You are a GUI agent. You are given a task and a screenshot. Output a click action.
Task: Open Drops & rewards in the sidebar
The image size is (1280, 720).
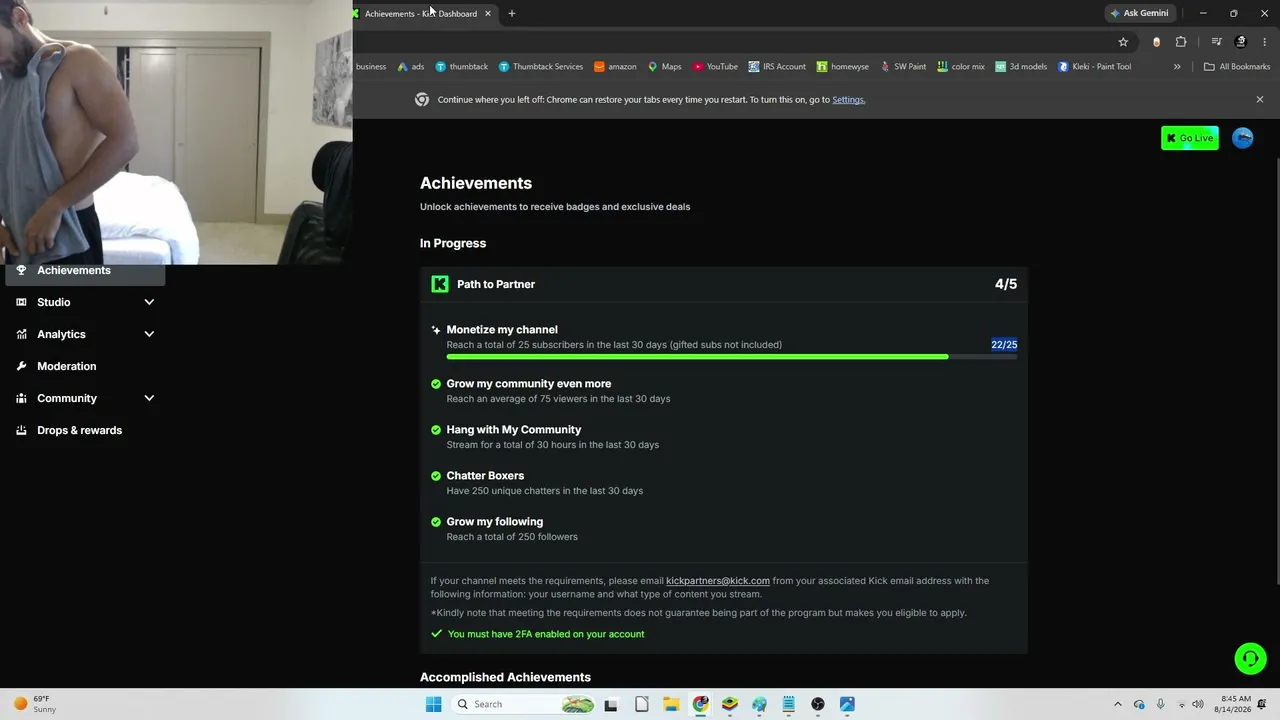[x=79, y=430]
